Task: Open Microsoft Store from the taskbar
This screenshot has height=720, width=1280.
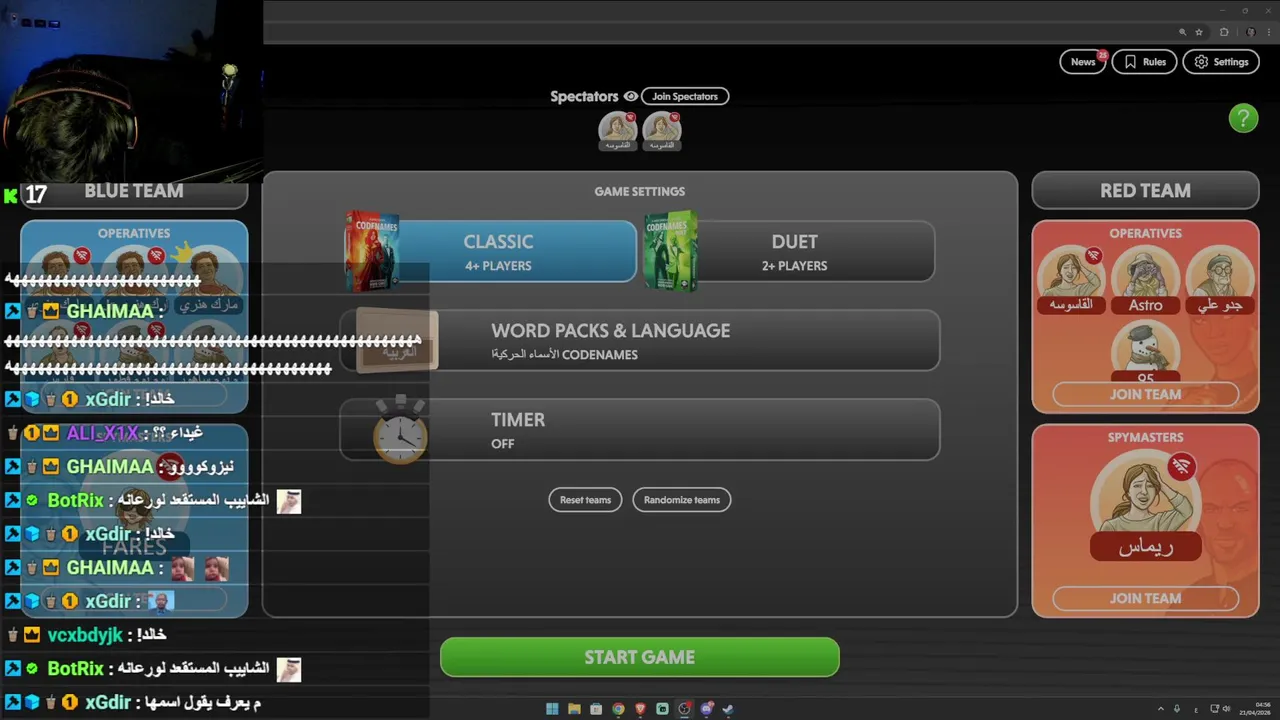Action: pos(596,709)
